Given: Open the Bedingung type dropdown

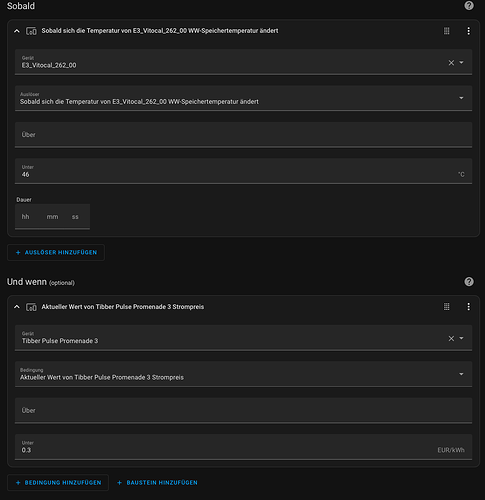Looking at the screenshot, I should (x=243, y=374).
